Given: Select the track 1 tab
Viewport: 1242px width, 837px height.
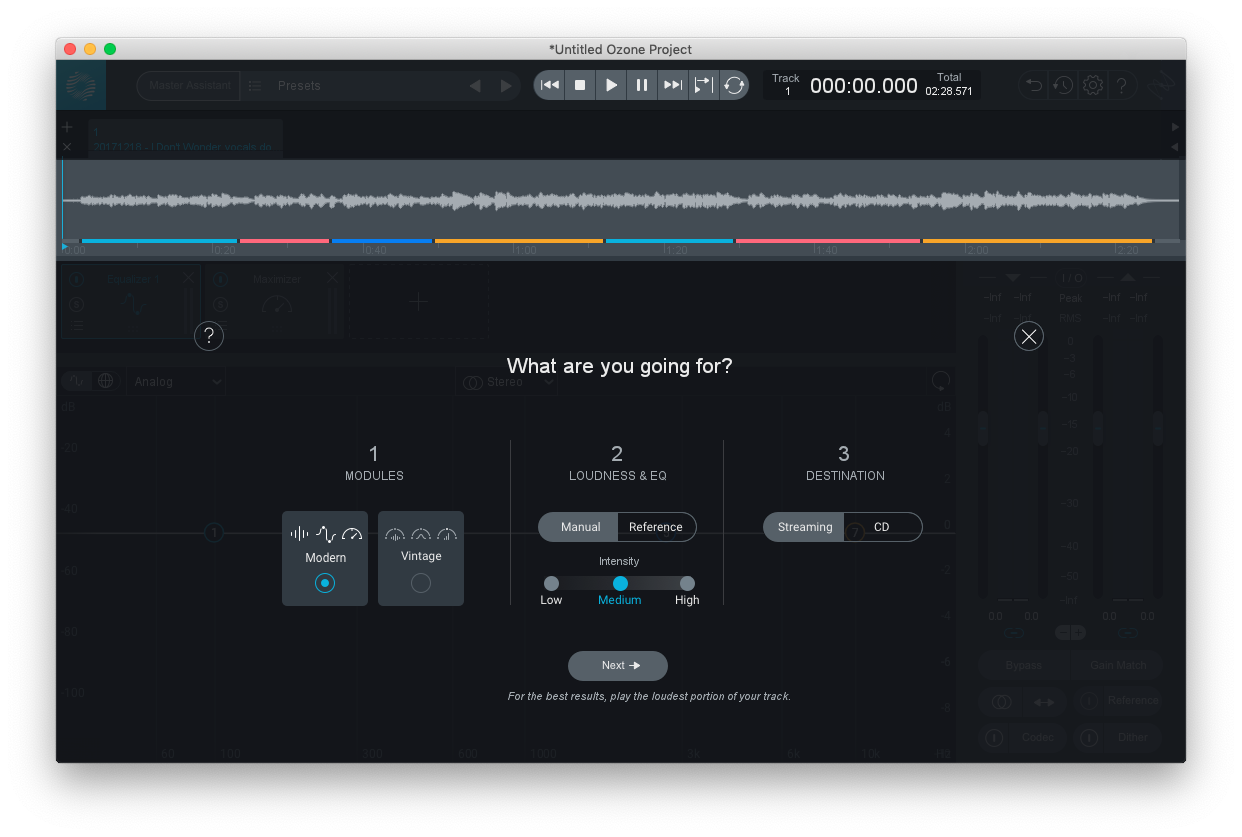Looking at the screenshot, I should pos(184,138).
